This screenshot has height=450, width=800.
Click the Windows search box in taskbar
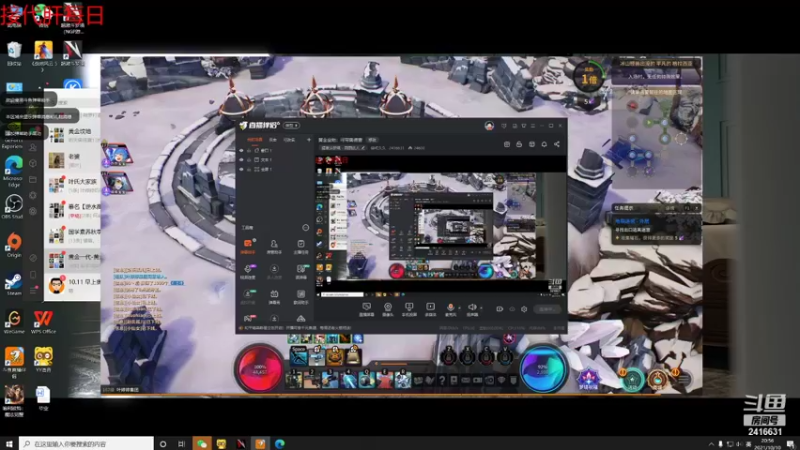[86, 443]
